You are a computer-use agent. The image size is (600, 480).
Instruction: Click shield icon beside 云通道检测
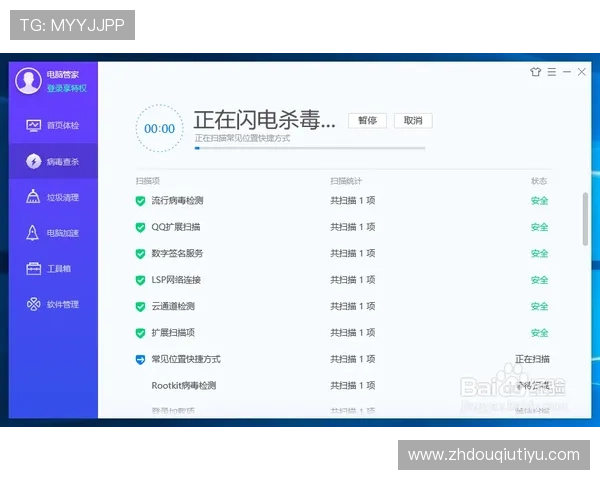tap(140, 307)
